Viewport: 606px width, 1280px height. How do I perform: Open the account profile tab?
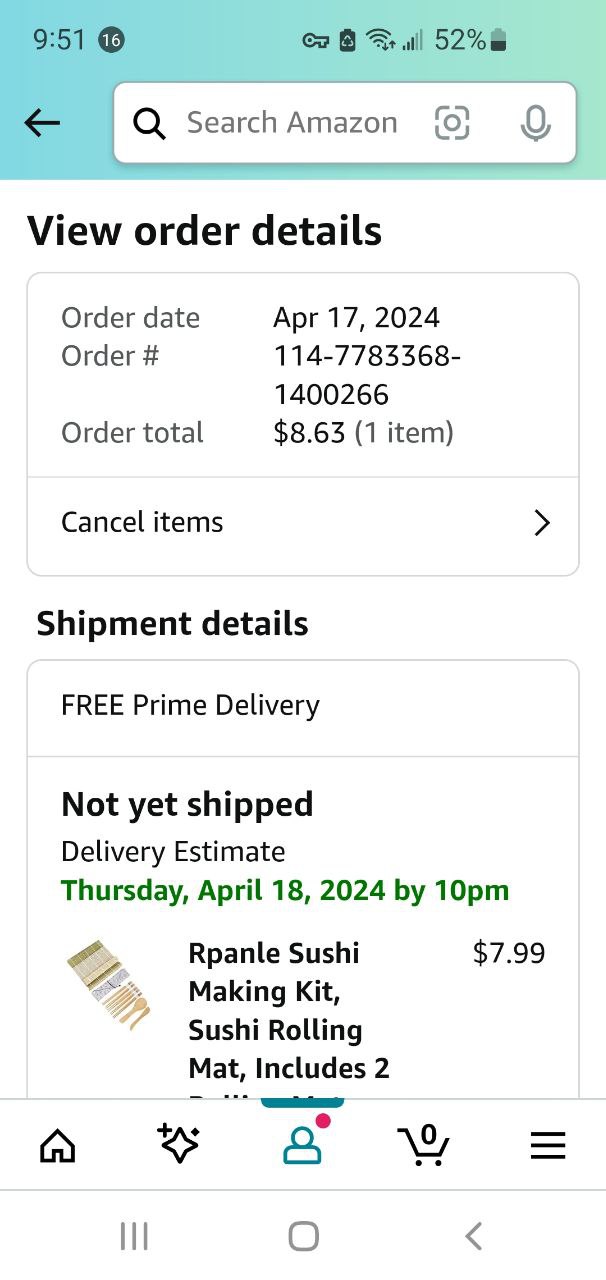302,1145
